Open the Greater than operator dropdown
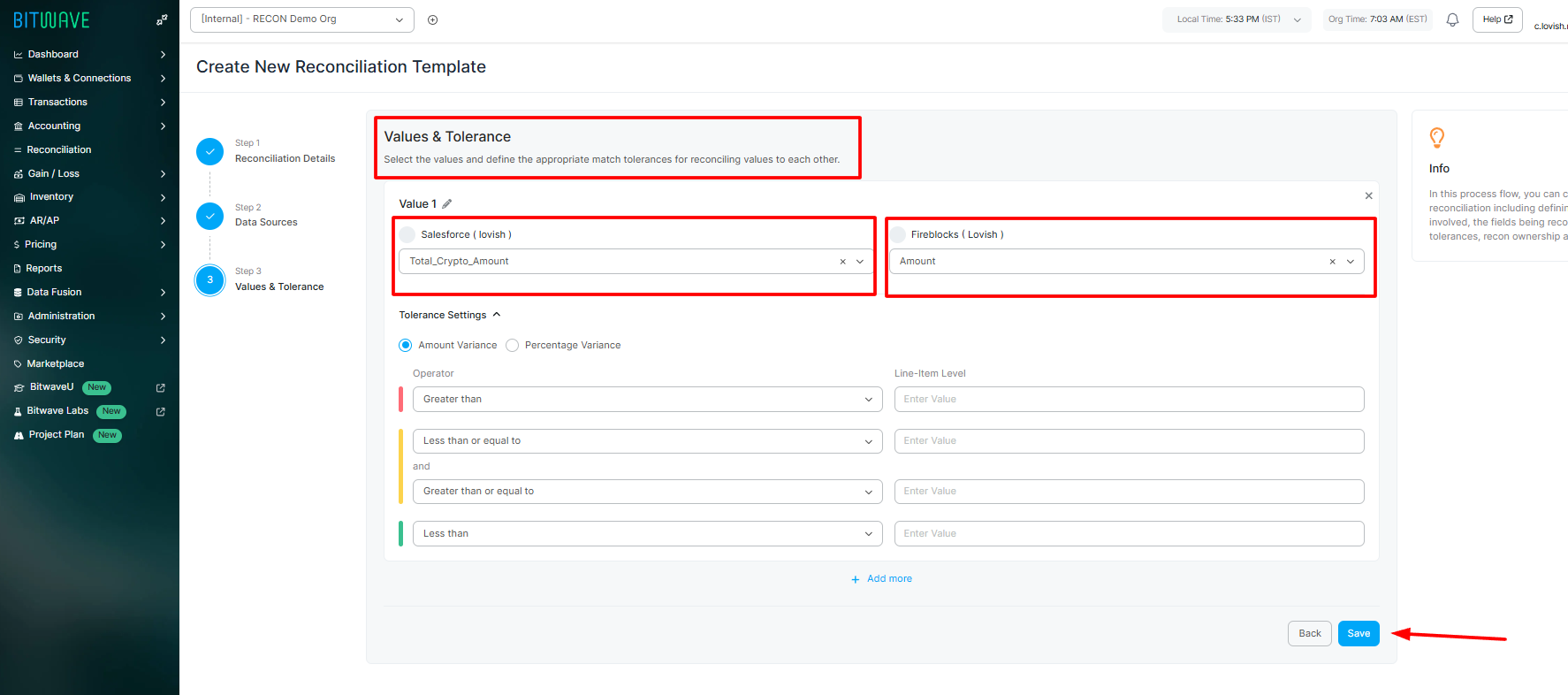This screenshot has height=695, width=1568. point(648,400)
